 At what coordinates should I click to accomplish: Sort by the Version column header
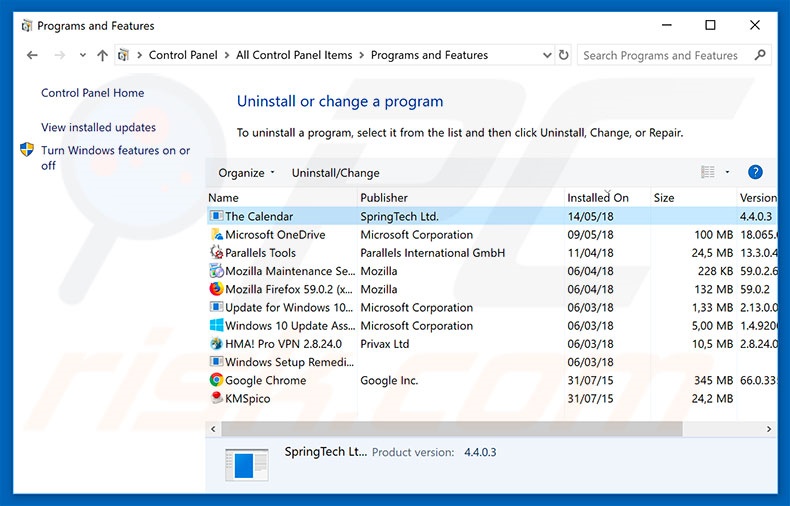(758, 198)
